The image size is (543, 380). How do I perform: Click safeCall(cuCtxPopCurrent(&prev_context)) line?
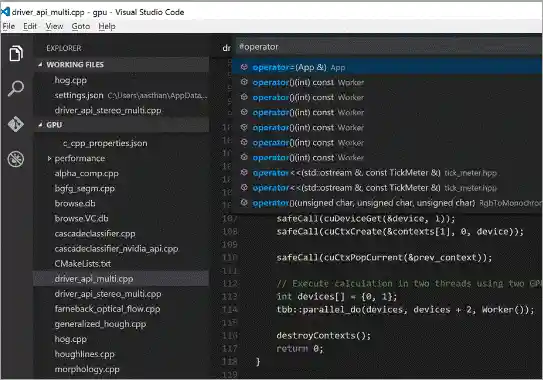(384, 258)
